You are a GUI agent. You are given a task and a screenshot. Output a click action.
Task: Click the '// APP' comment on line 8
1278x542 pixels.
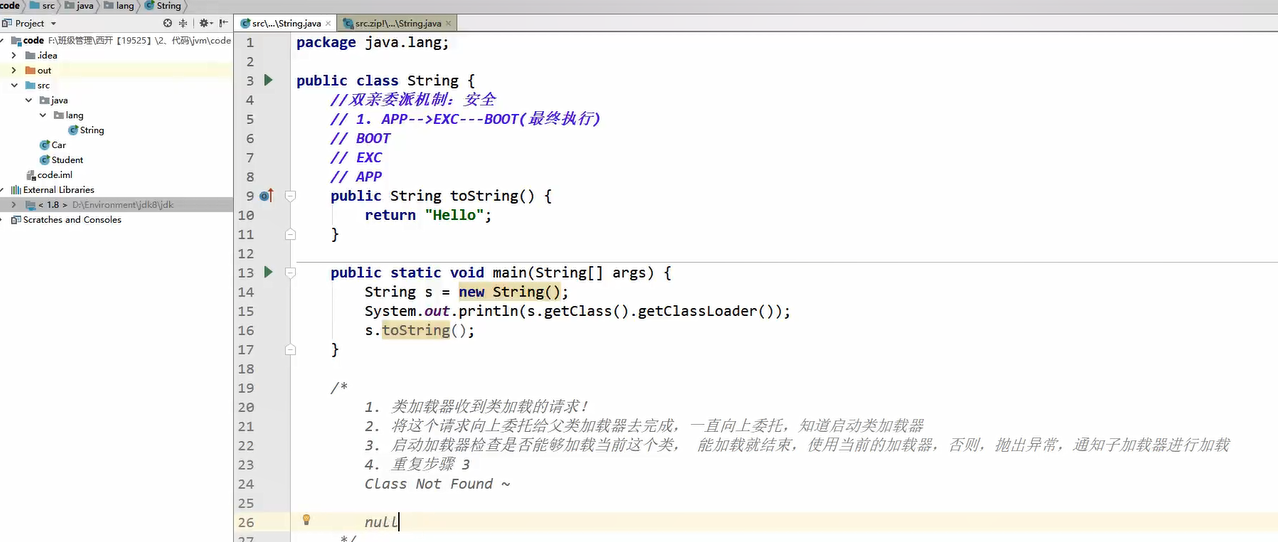click(x=356, y=177)
